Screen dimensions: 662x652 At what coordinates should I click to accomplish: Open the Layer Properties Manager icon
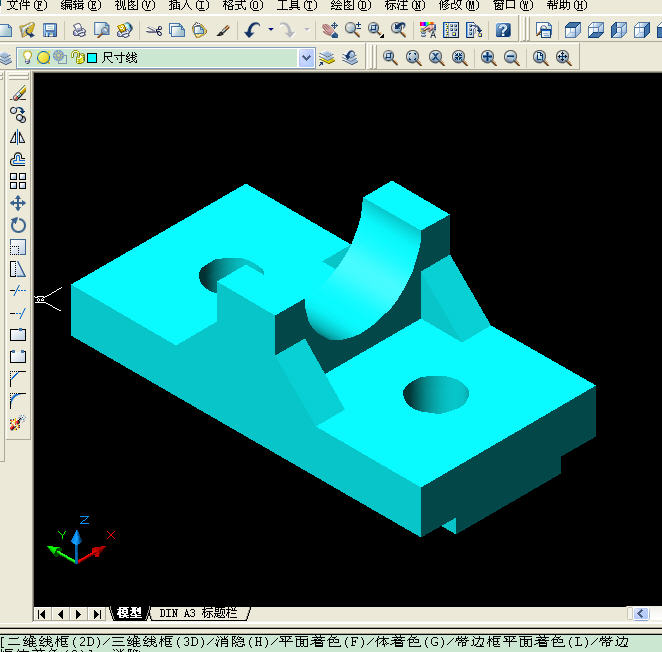click(x=5, y=58)
